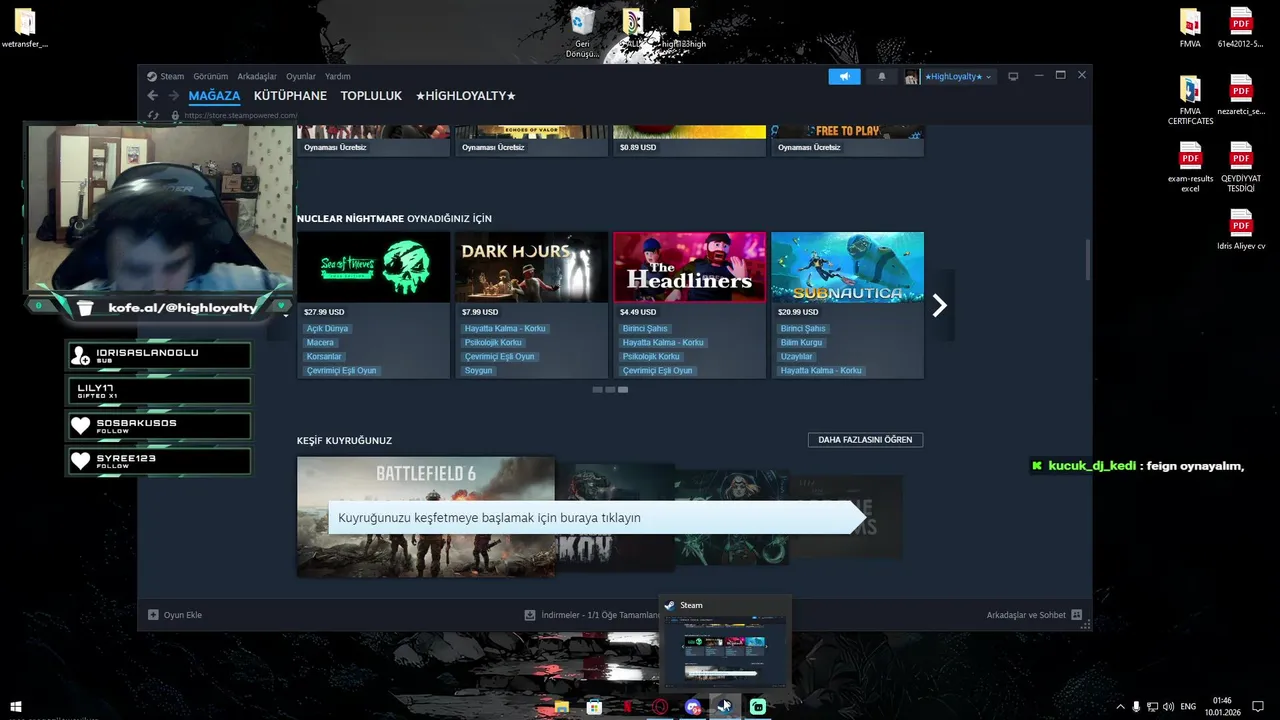Open the Görünüm menu
This screenshot has height=720, width=1280.
[x=210, y=77]
